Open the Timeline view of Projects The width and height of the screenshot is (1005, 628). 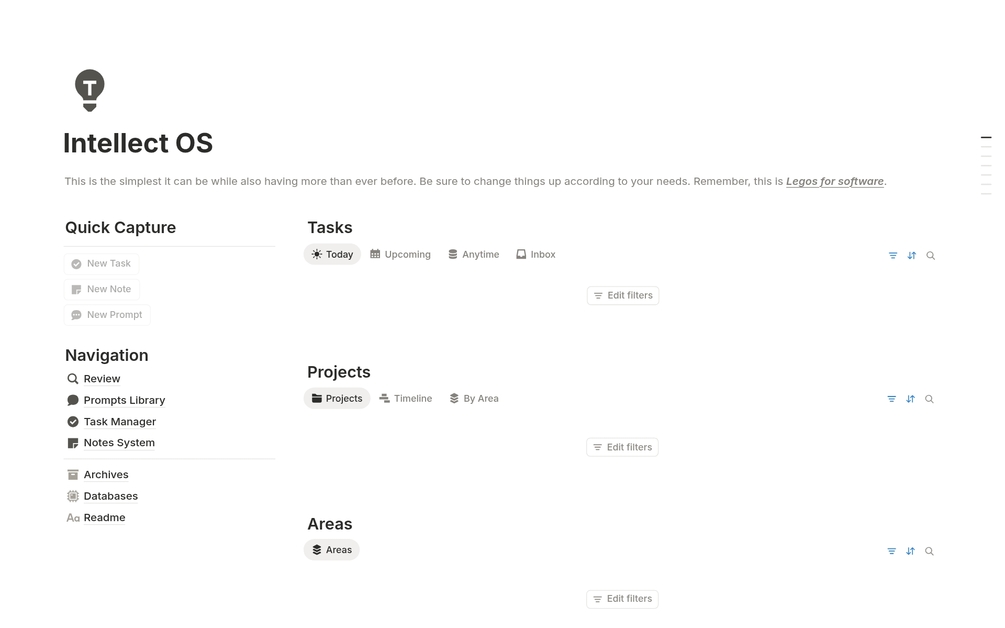coord(405,398)
